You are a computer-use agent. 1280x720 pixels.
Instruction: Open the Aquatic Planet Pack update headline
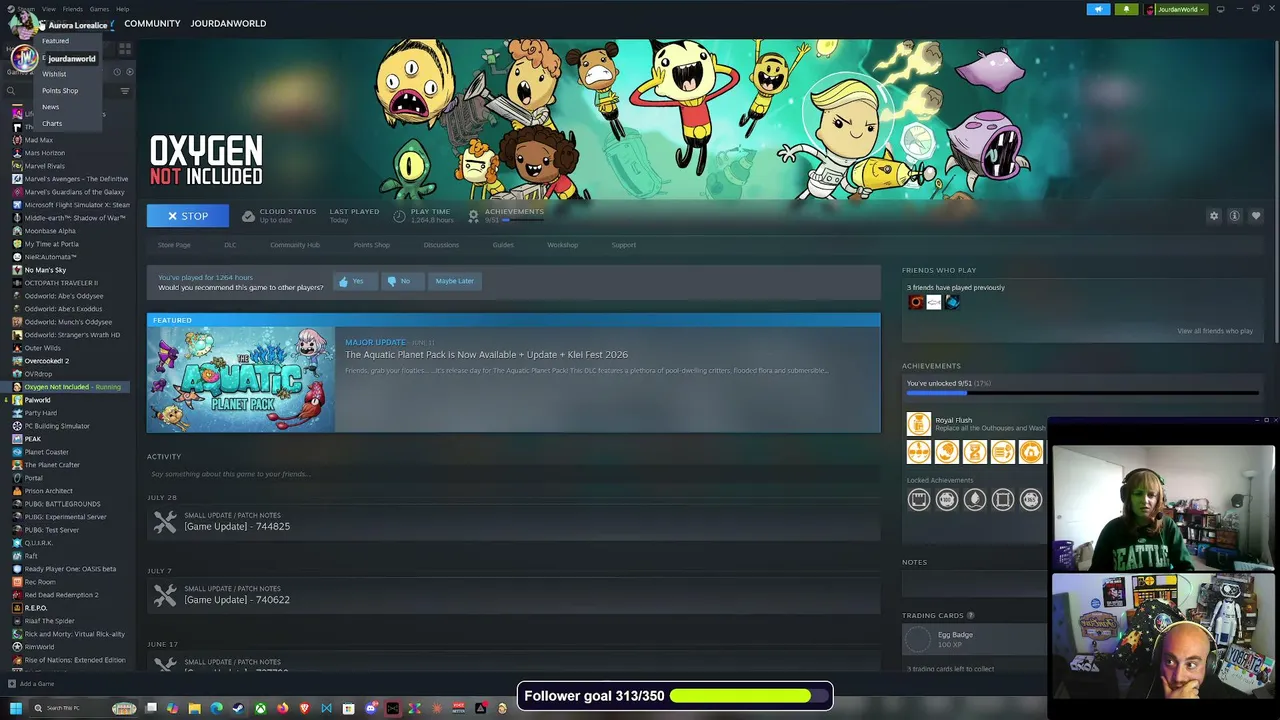[x=487, y=355]
